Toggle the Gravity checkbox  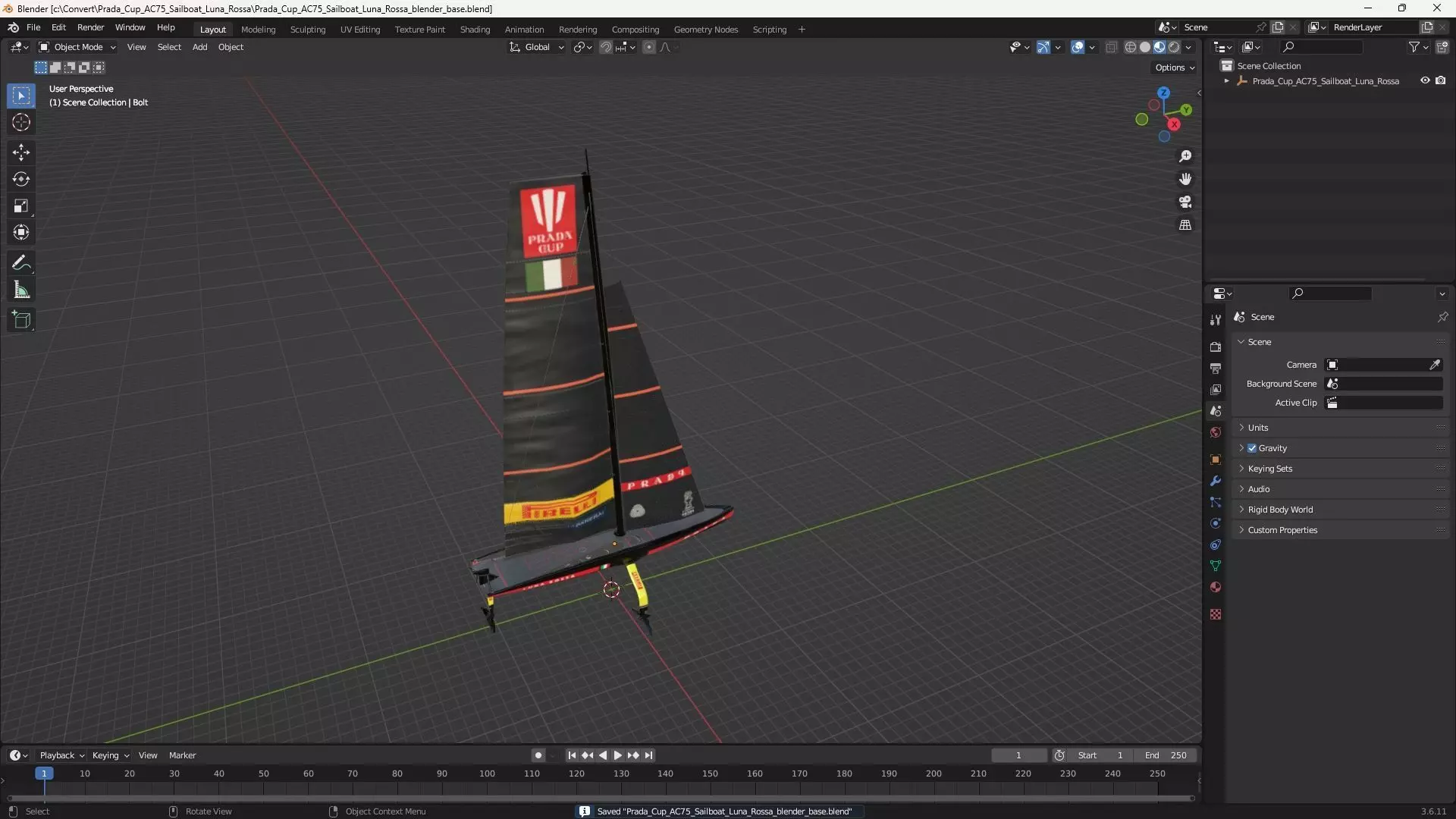point(1252,448)
